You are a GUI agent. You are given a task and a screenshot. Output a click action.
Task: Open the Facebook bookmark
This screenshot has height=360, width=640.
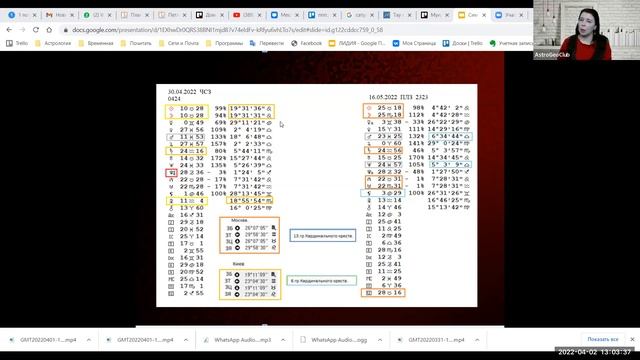(307, 43)
